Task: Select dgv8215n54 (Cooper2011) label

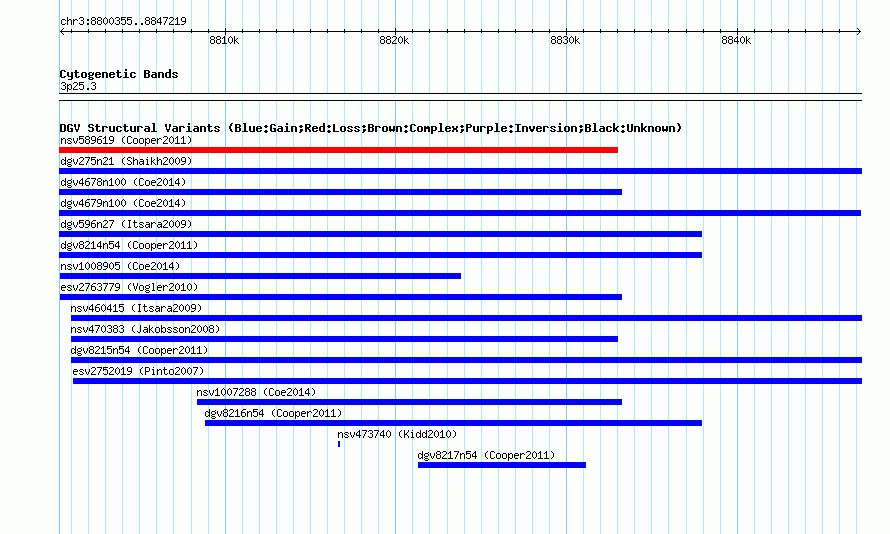Action: point(140,350)
